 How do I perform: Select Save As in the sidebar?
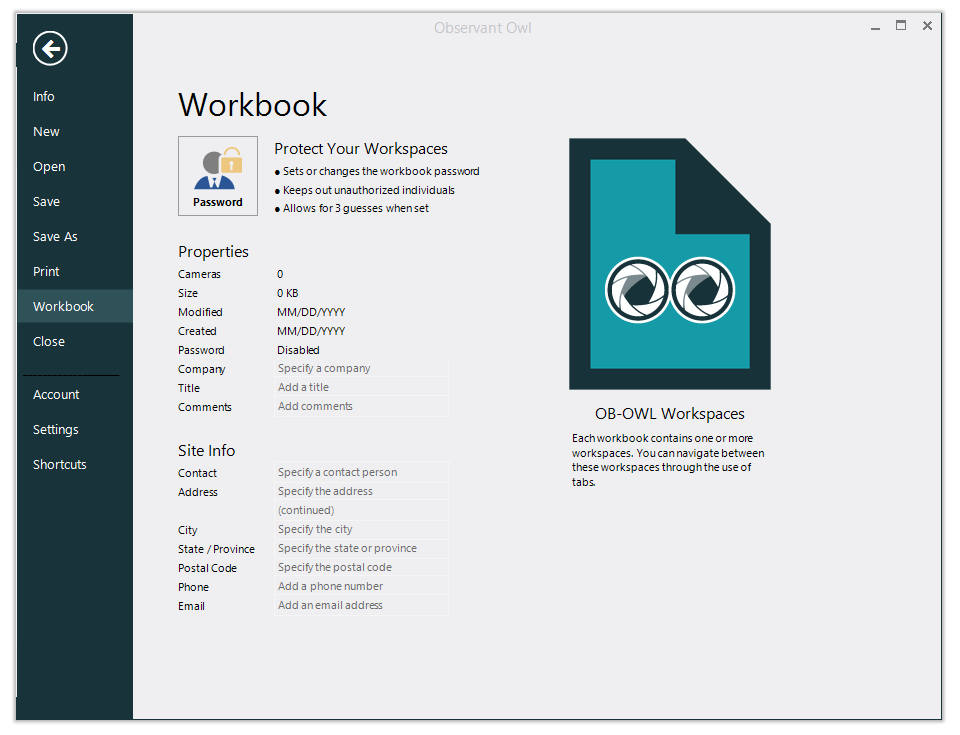[55, 236]
